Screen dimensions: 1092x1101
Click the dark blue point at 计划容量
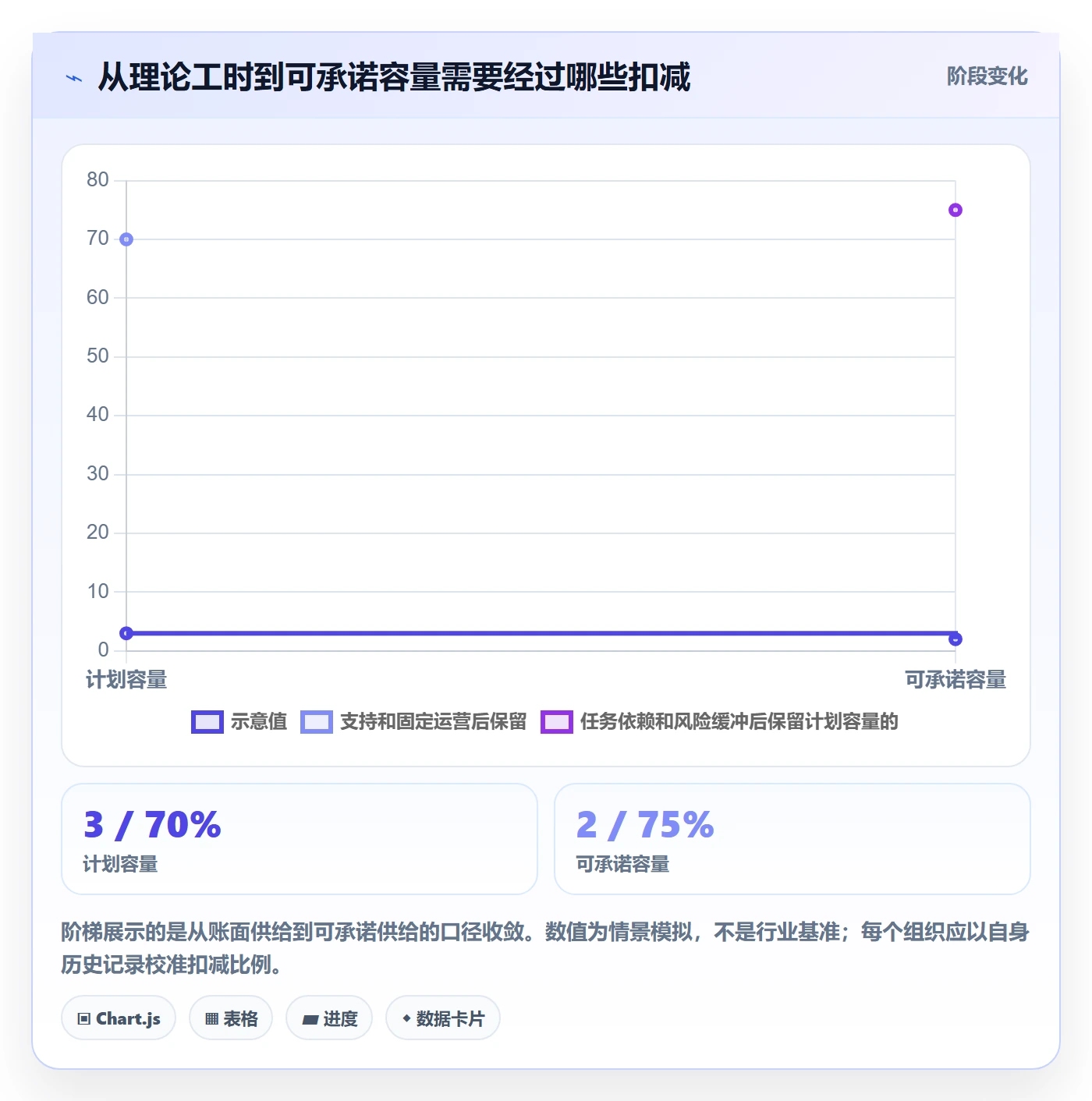click(x=126, y=633)
